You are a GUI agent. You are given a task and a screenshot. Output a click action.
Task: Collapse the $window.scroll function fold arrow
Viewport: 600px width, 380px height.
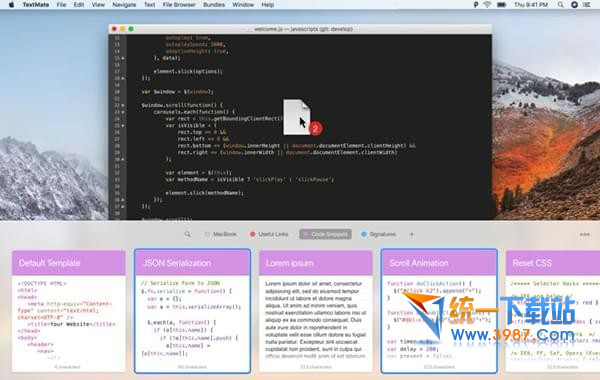point(123,105)
